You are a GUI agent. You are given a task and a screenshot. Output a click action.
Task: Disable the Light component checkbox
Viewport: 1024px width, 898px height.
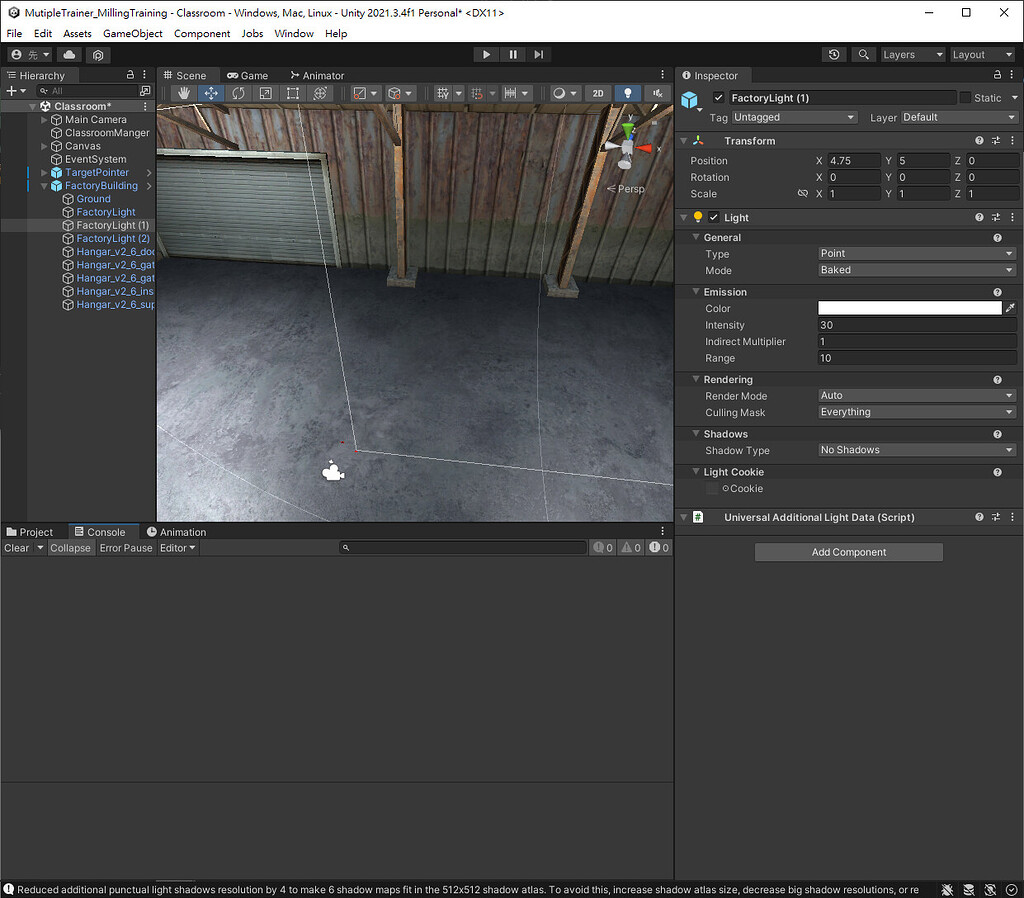(x=714, y=218)
